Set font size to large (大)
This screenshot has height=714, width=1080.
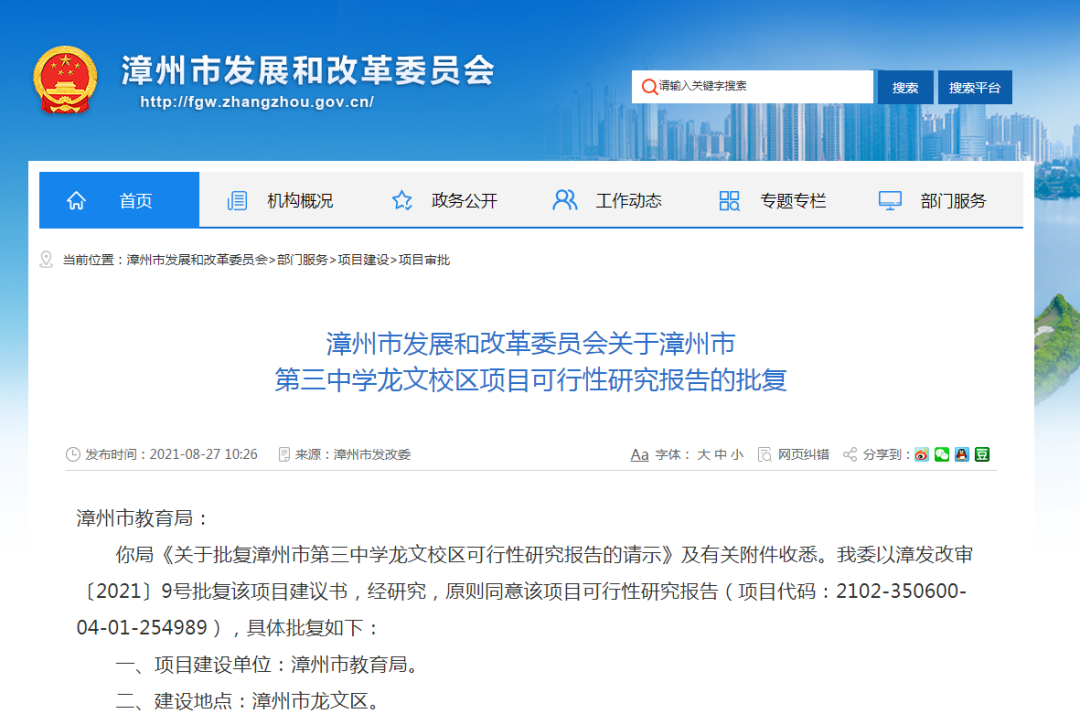(x=703, y=454)
